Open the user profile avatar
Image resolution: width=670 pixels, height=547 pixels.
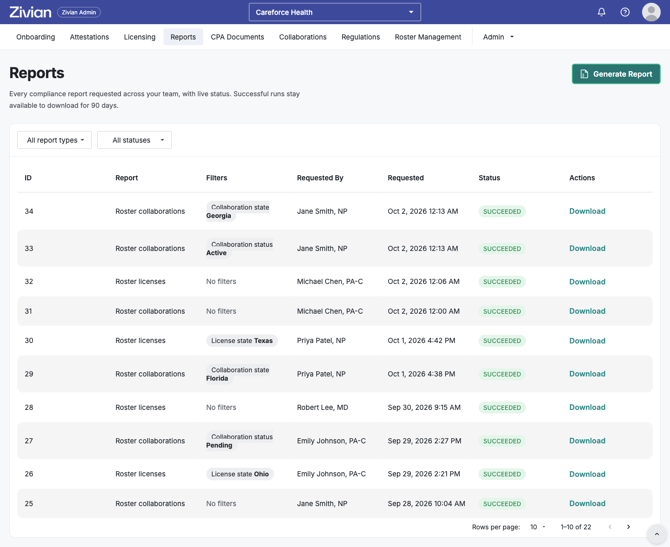point(651,12)
